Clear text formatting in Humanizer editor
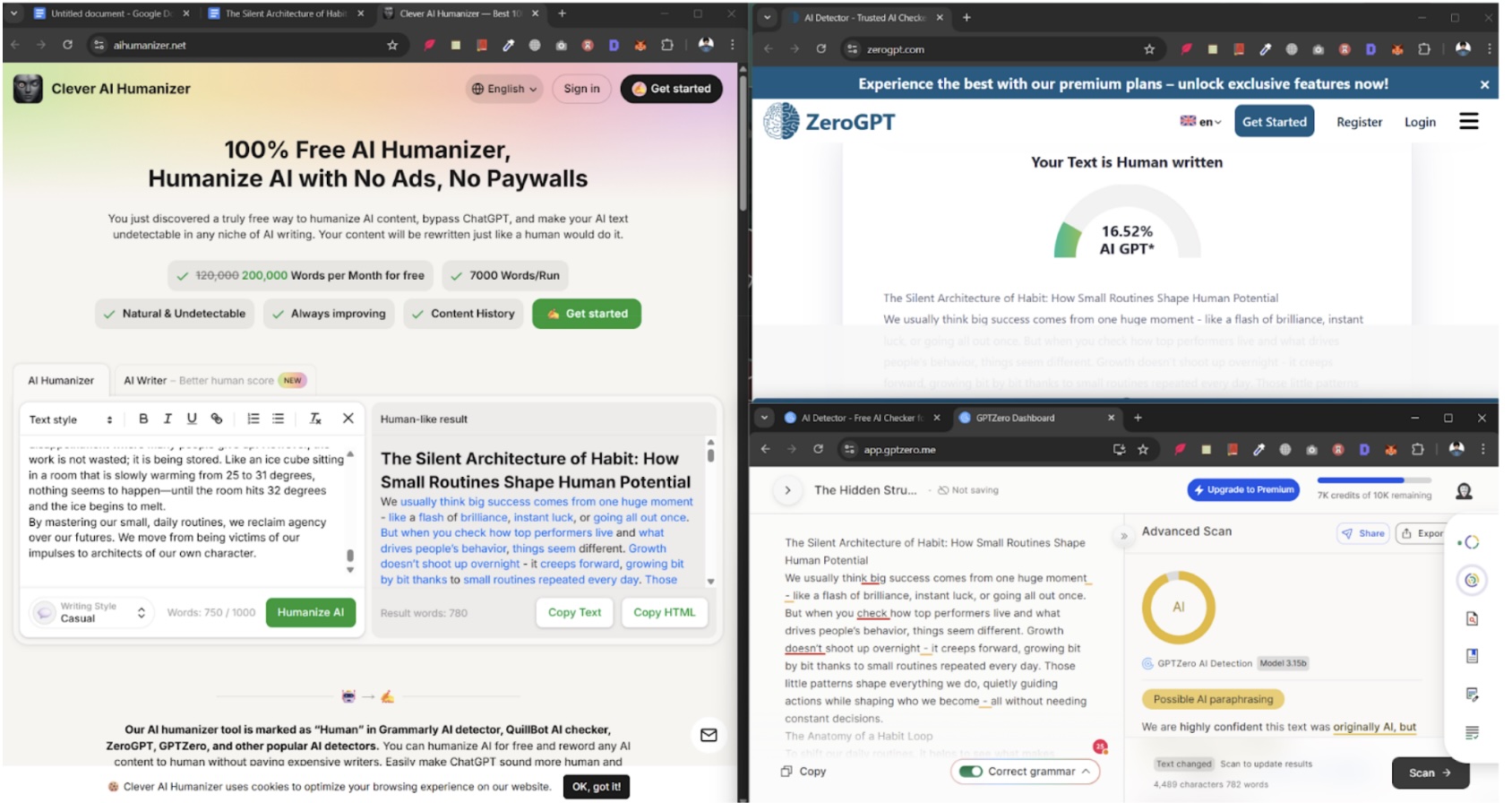Image resolution: width=1512 pixels, height=803 pixels. (315, 419)
